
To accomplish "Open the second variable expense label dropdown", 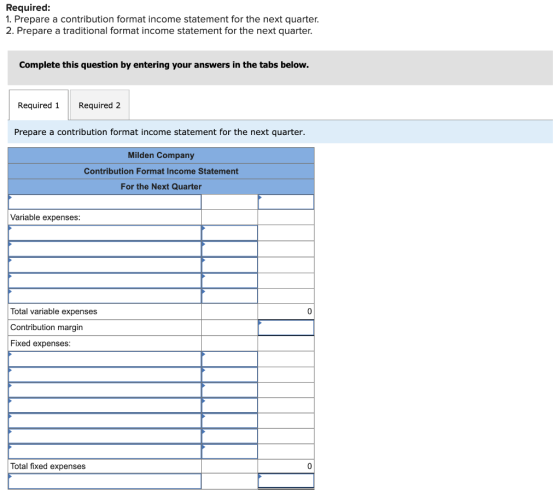I will pos(105,249).
